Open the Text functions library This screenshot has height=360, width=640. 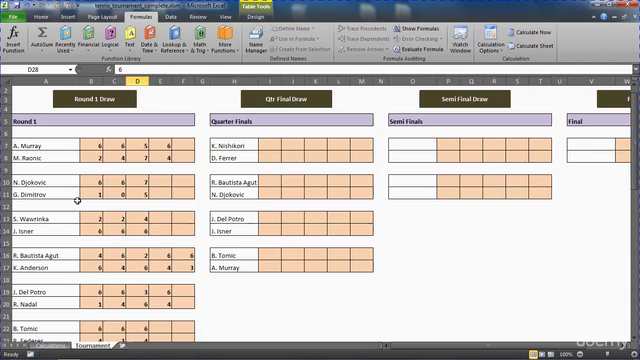(130, 39)
